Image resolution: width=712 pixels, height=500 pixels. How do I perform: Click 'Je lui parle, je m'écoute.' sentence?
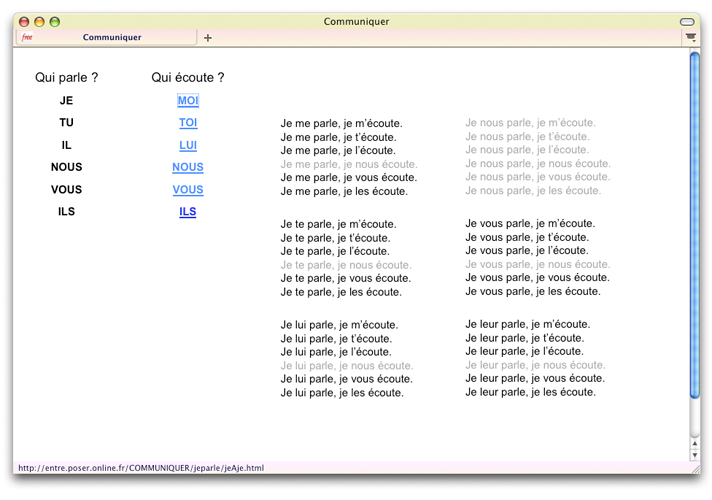[339, 325]
